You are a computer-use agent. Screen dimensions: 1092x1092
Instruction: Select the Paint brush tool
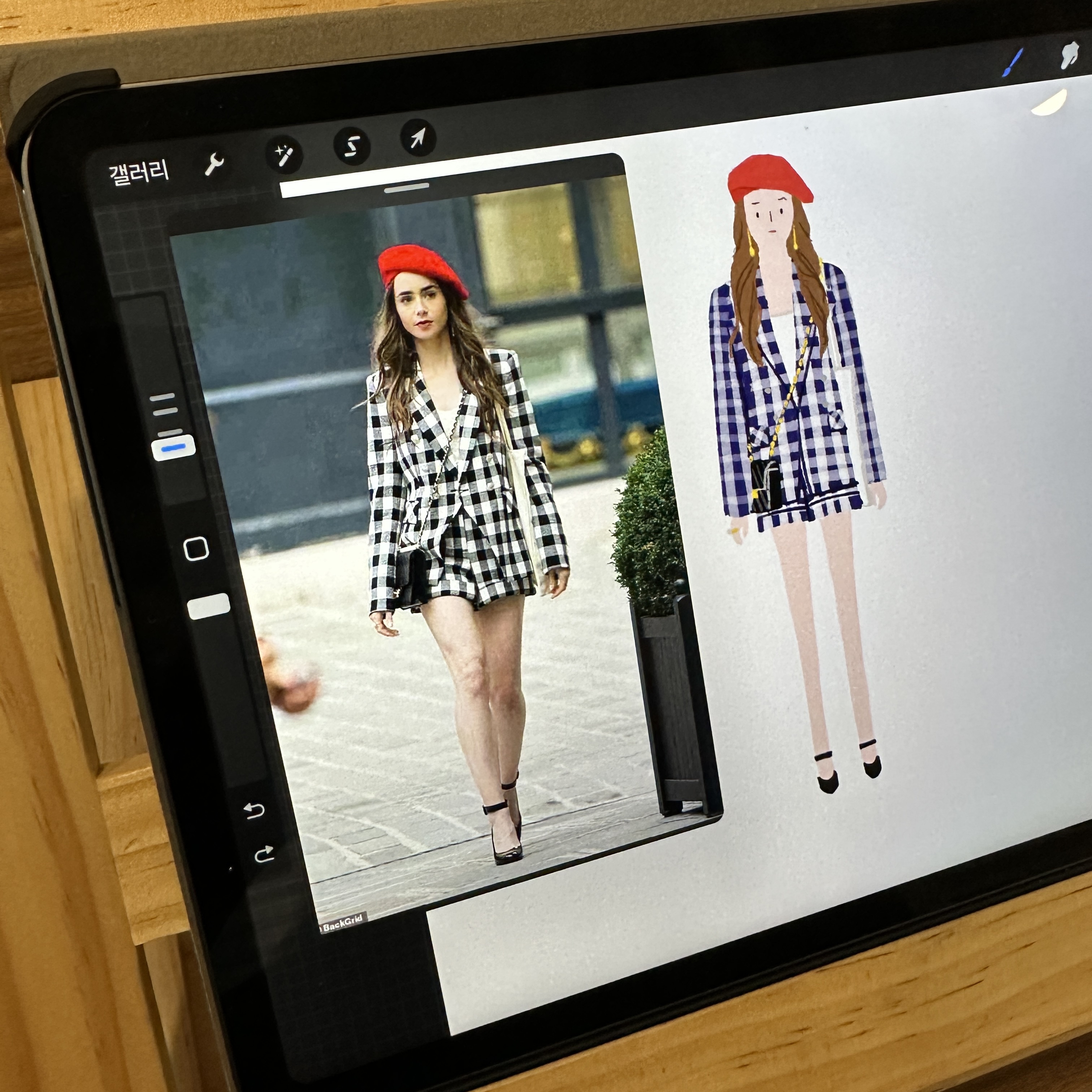click(1012, 62)
